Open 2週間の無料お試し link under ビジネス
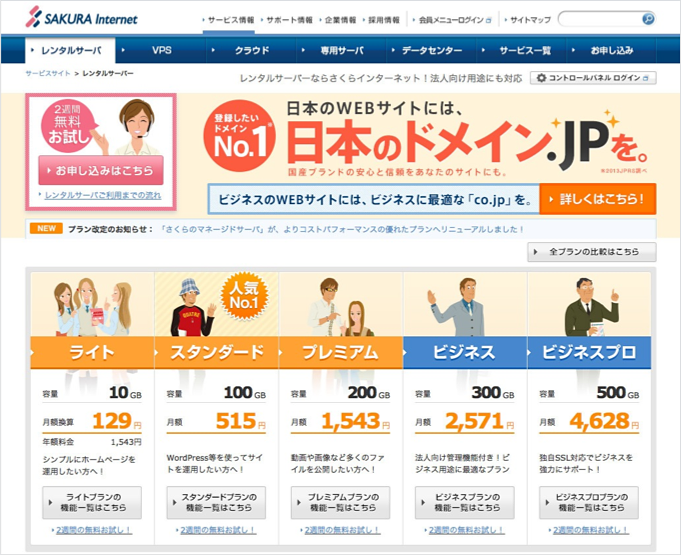The width and height of the screenshot is (681, 555). click(x=466, y=530)
